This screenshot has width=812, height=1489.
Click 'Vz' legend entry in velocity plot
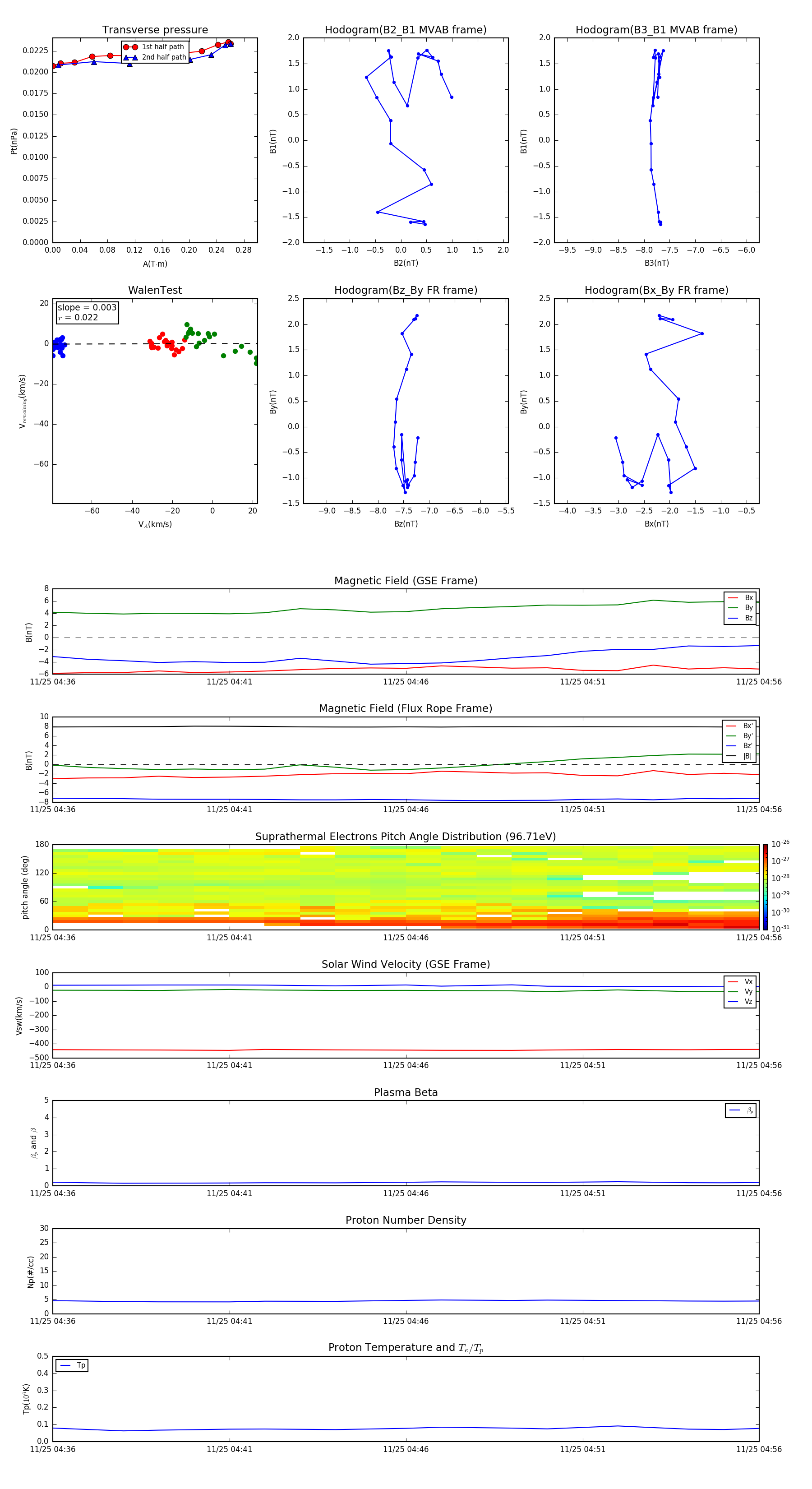click(740, 1002)
